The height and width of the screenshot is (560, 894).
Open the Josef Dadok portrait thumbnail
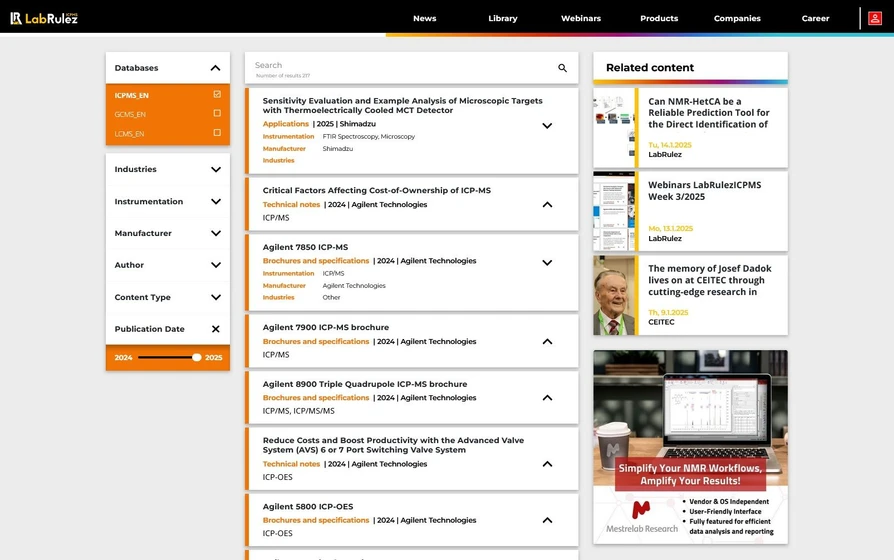click(614, 295)
